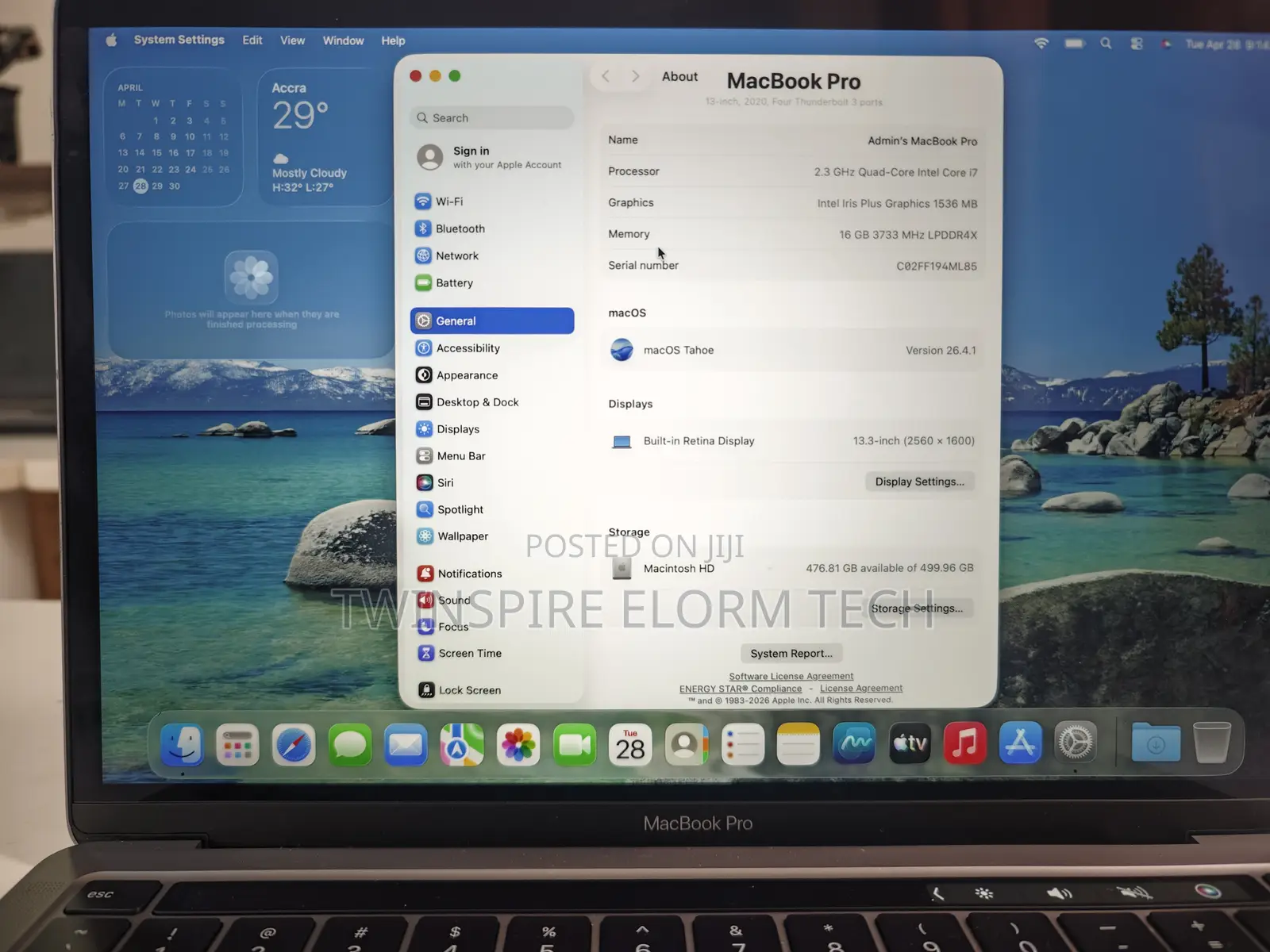Open the Help menu
Image resolution: width=1270 pixels, height=952 pixels.
pos(393,40)
